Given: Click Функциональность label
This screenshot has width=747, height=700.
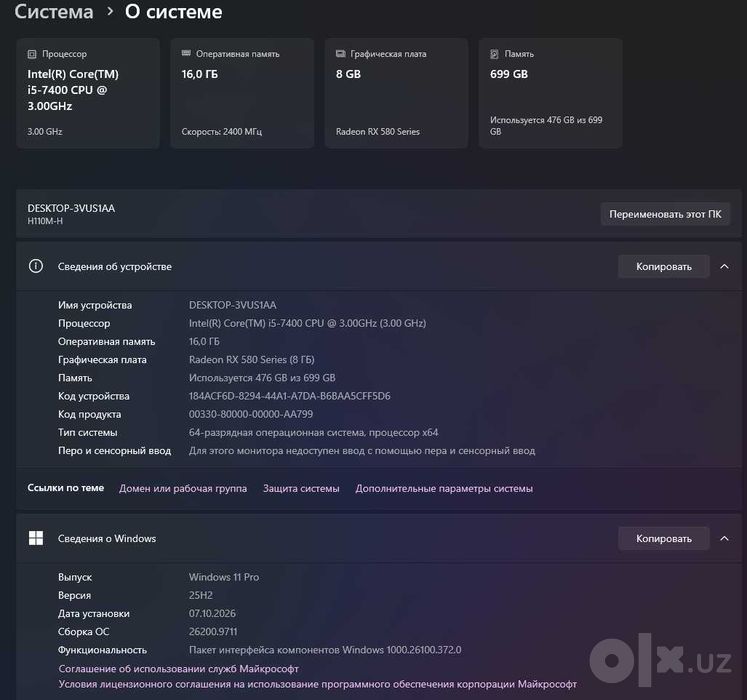Looking at the screenshot, I should tap(102, 650).
